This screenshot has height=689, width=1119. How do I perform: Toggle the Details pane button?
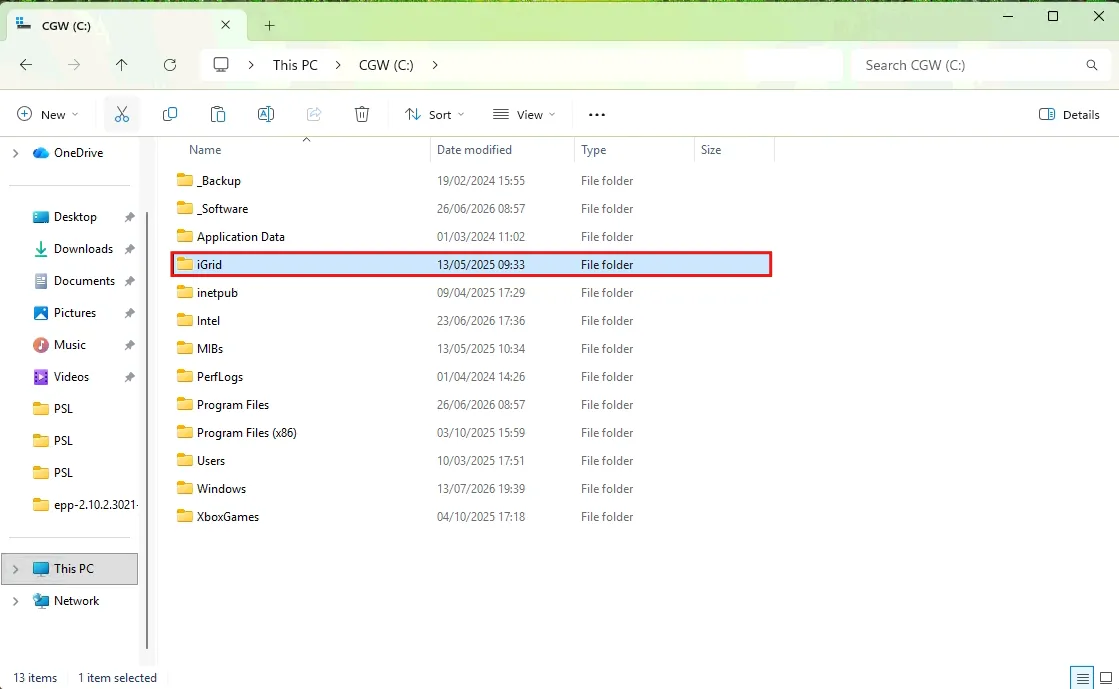click(x=1069, y=114)
